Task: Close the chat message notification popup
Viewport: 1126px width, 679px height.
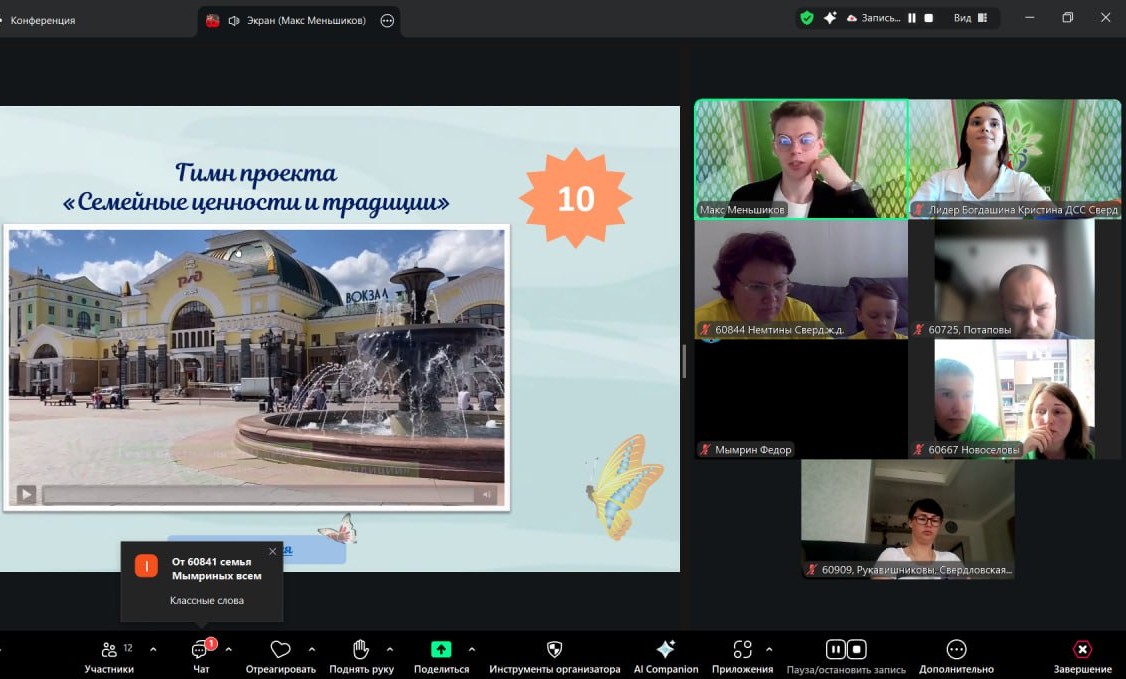Action: coord(273,551)
